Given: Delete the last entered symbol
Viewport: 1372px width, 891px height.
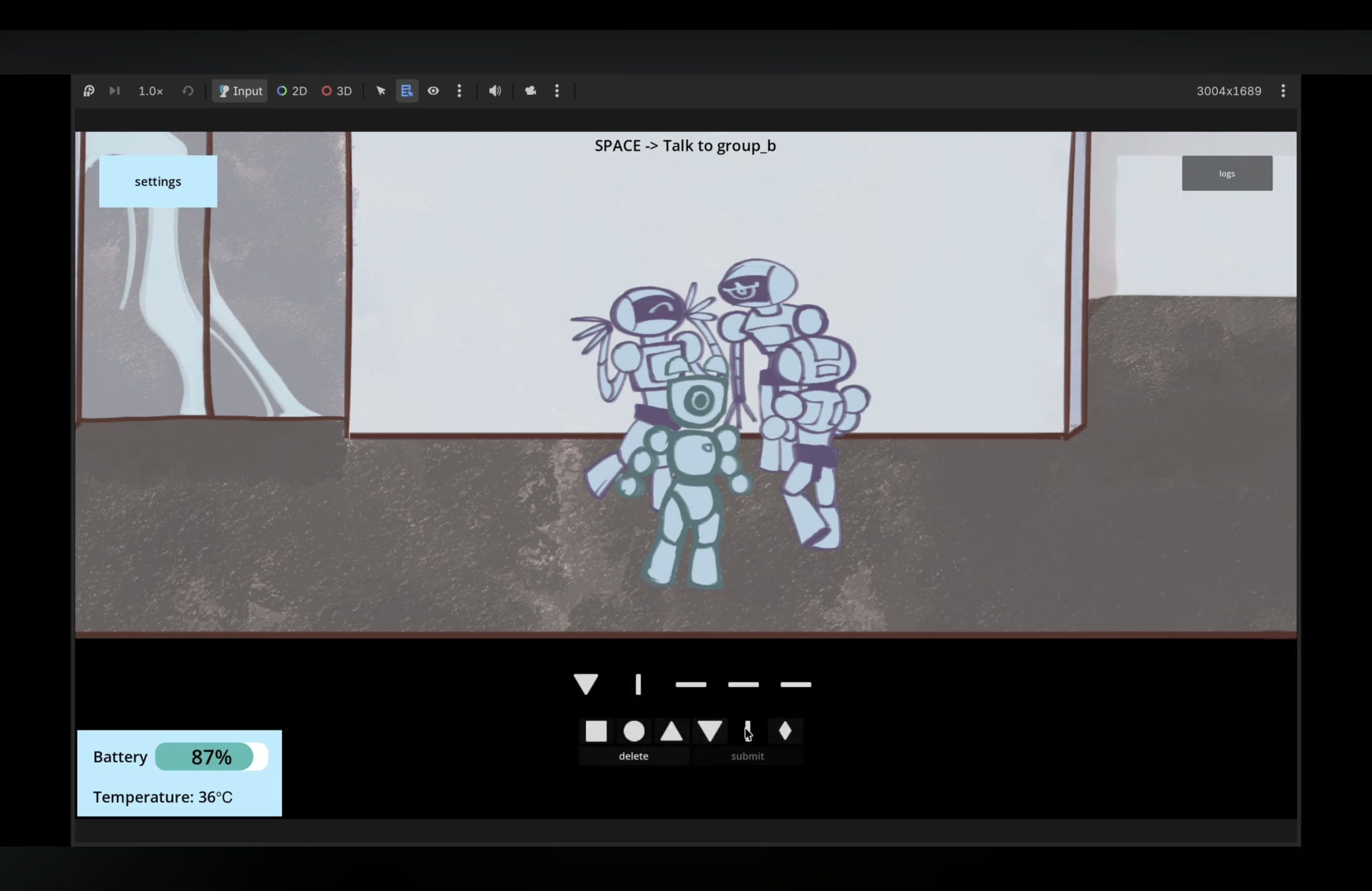Looking at the screenshot, I should pyautogui.click(x=633, y=756).
